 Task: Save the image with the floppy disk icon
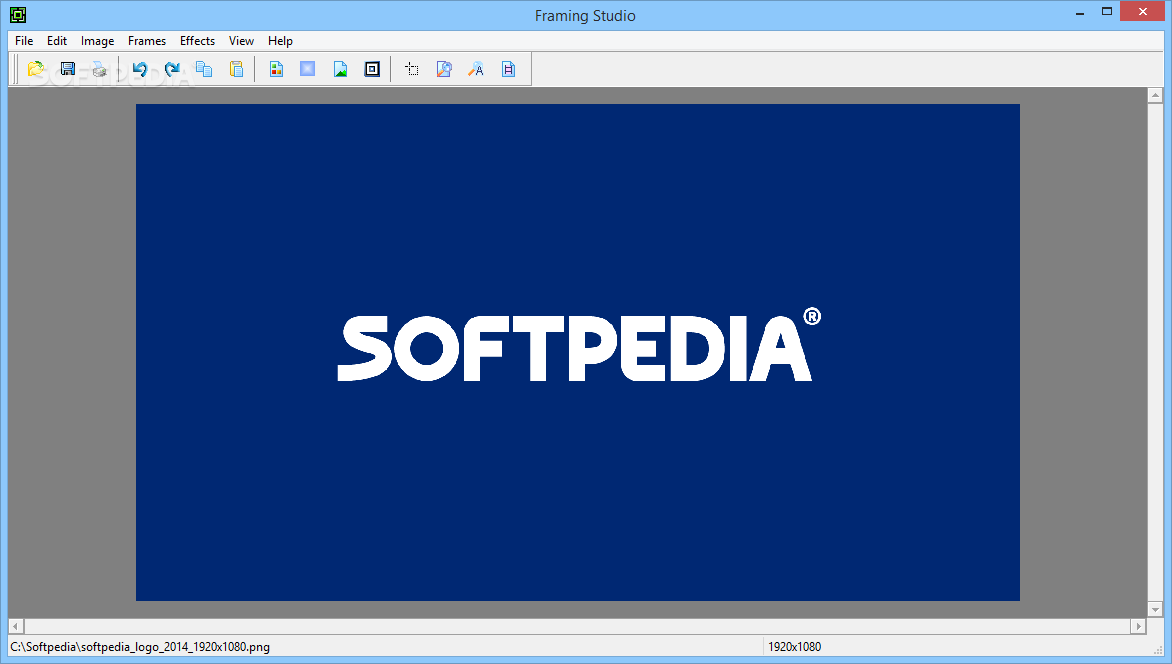tap(68, 69)
